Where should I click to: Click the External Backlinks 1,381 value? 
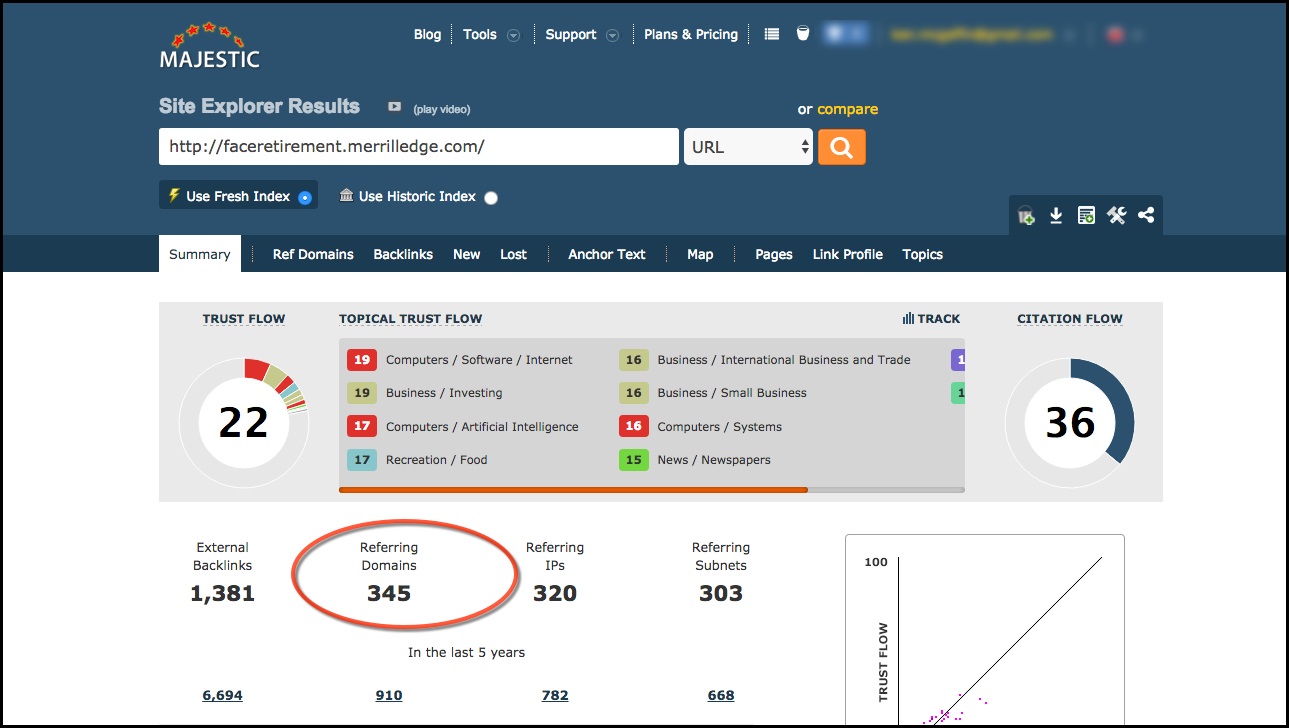coord(222,594)
